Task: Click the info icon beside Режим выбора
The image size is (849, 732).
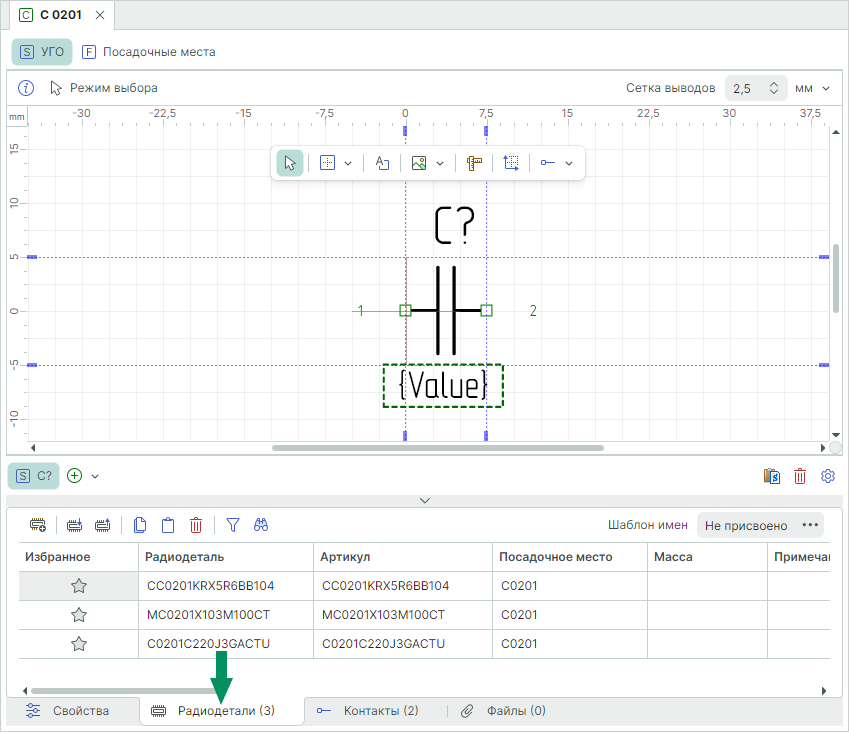Action: pyautogui.click(x=27, y=88)
